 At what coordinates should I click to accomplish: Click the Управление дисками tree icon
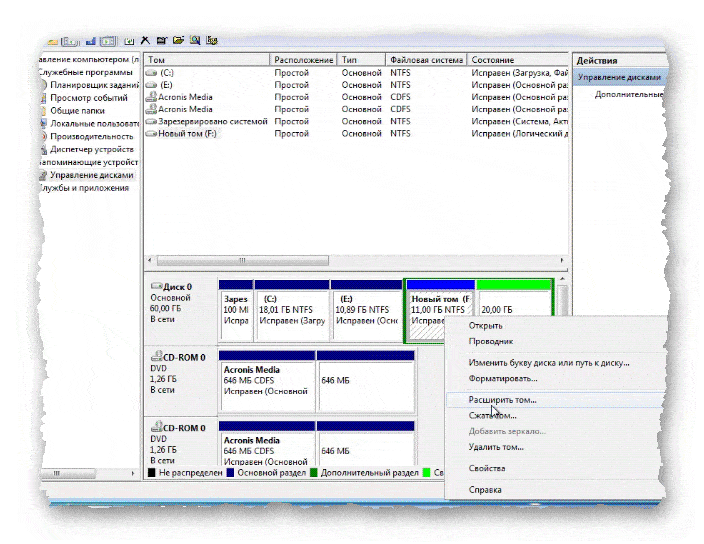[x=43, y=175]
